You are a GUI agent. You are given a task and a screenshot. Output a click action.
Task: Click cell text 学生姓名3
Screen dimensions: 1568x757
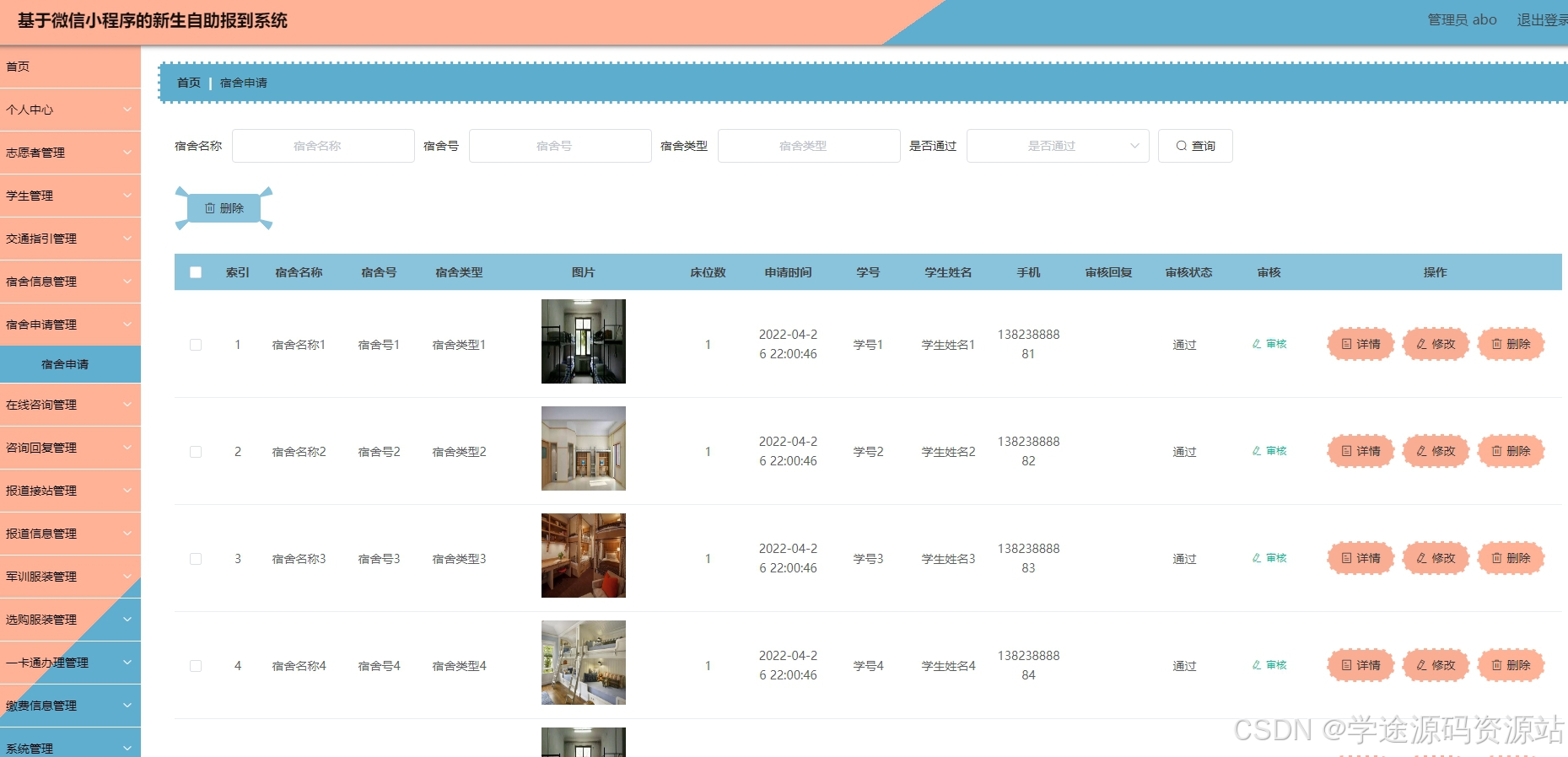coord(948,559)
